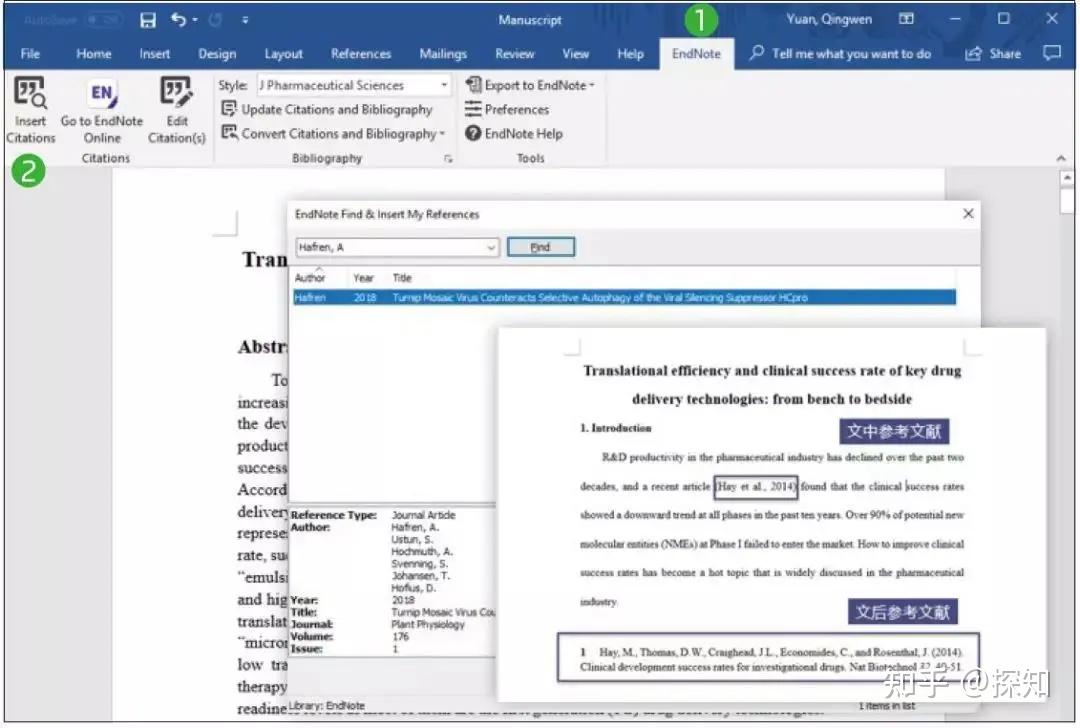Open the Review ribbon tab
The width and height of the screenshot is (1080, 728).
[514, 53]
